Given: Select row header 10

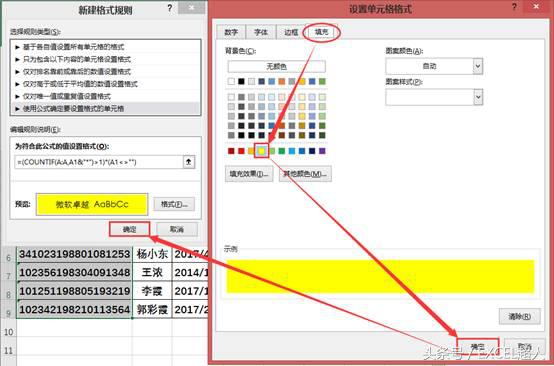Looking at the screenshot, I should point(8,332).
